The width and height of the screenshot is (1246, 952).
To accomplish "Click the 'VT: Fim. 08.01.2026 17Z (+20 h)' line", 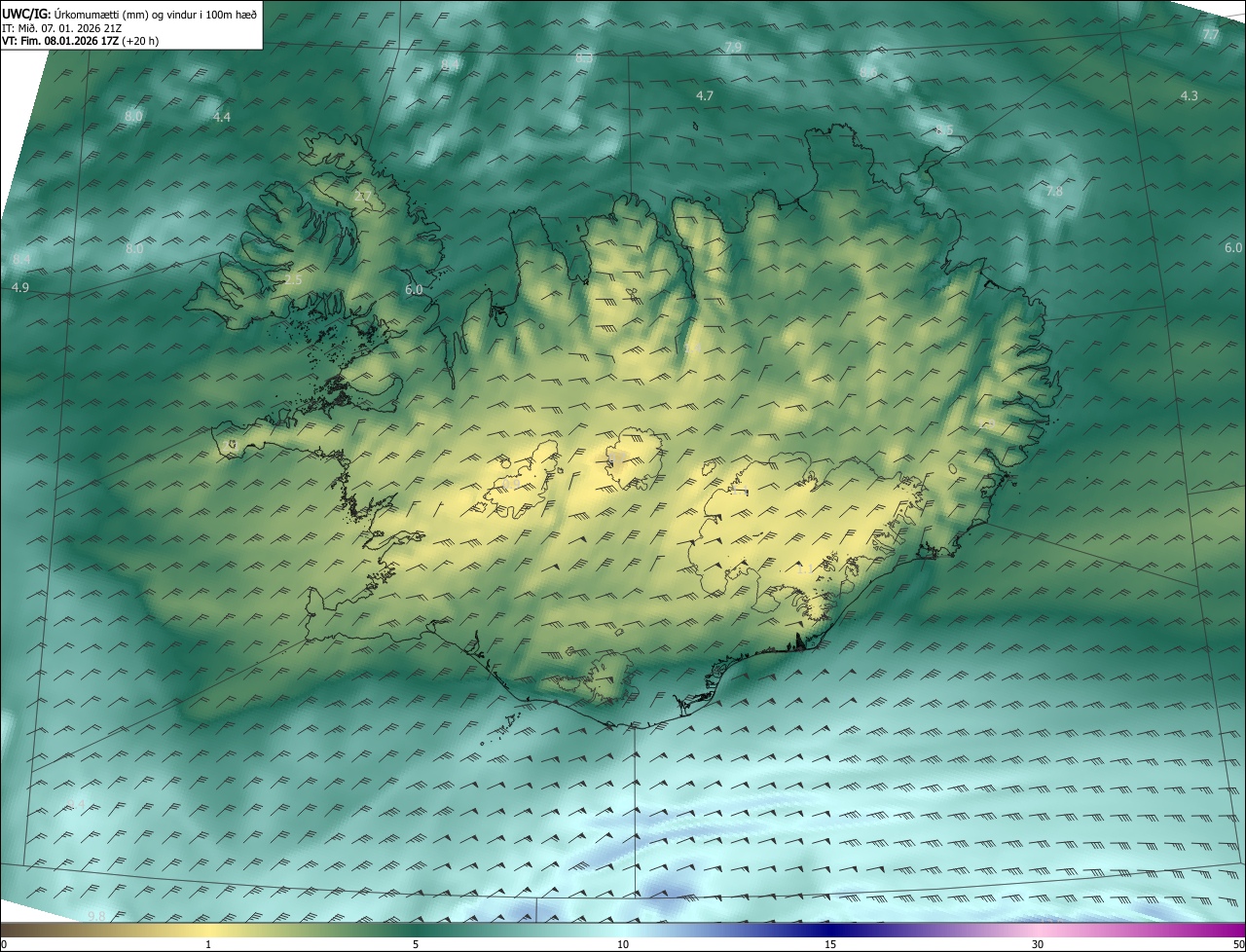I will [x=80, y=41].
